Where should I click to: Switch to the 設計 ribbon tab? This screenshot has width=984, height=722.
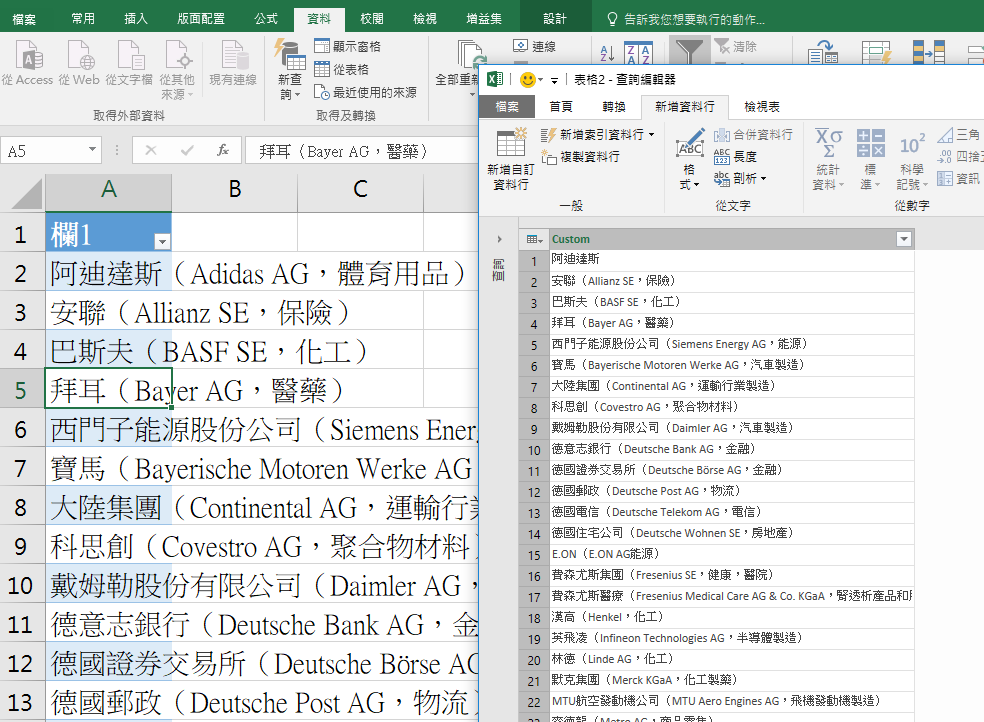[x=555, y=19]
